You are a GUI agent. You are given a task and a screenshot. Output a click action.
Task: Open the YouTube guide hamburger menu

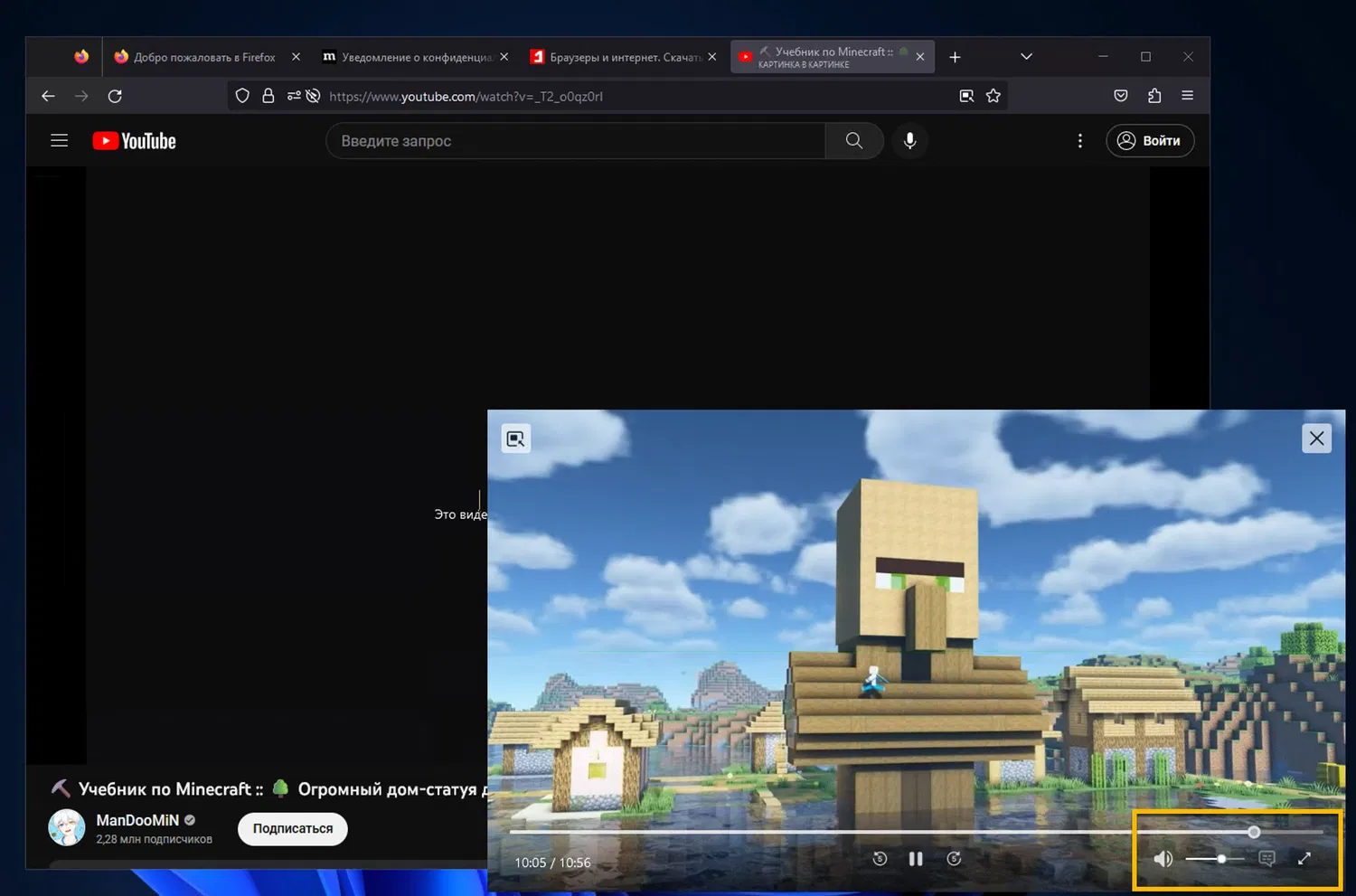[60, 141]
